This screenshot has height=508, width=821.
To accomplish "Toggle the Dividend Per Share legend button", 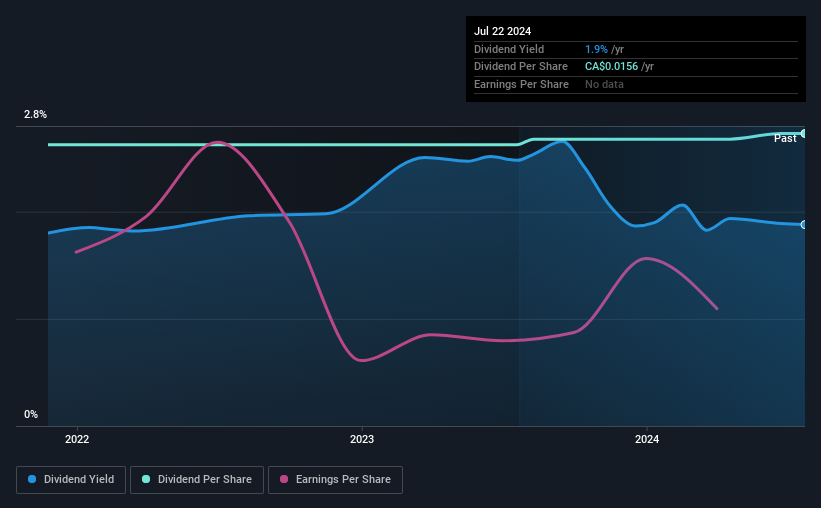I will point(197,479).
